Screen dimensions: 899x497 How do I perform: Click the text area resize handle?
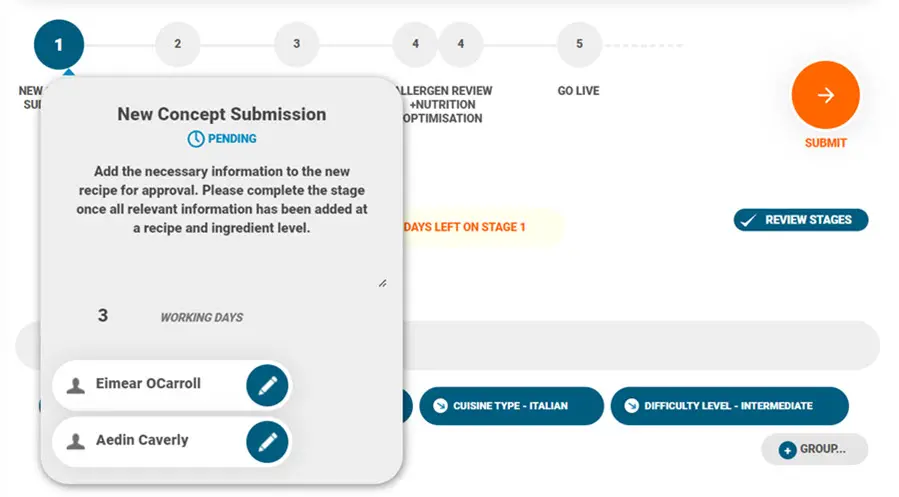(x=382, y=283)
